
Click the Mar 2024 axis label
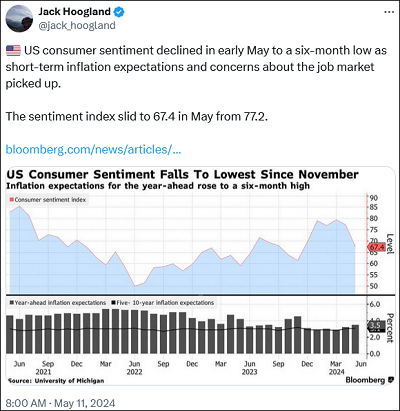[x=336, y=367]
